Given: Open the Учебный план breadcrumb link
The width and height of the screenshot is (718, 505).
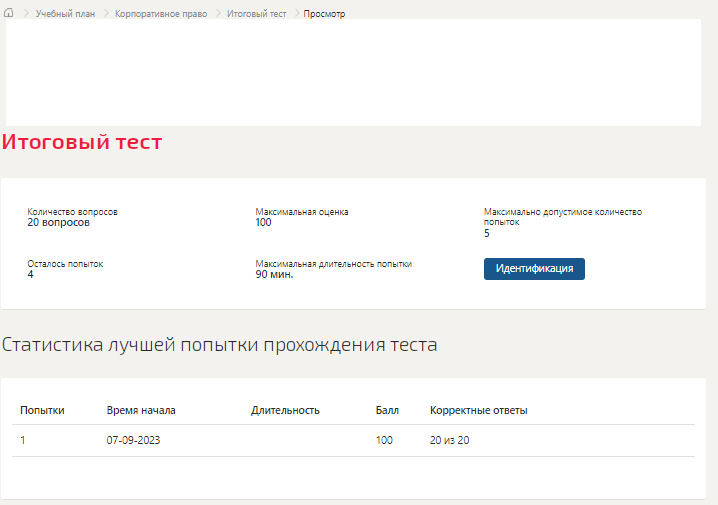Looking at the screenshot, I should [65, 14].
